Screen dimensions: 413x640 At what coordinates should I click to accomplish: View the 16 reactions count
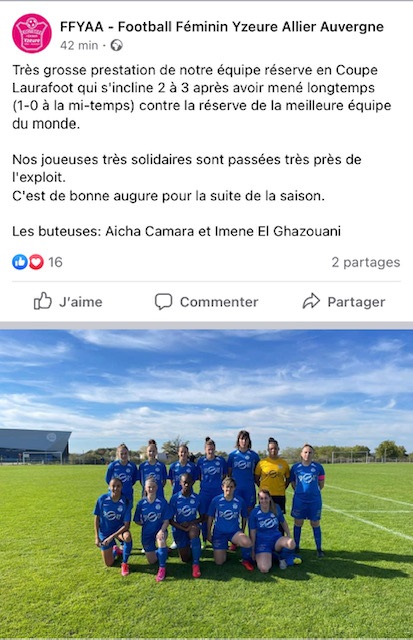(55, 262)
